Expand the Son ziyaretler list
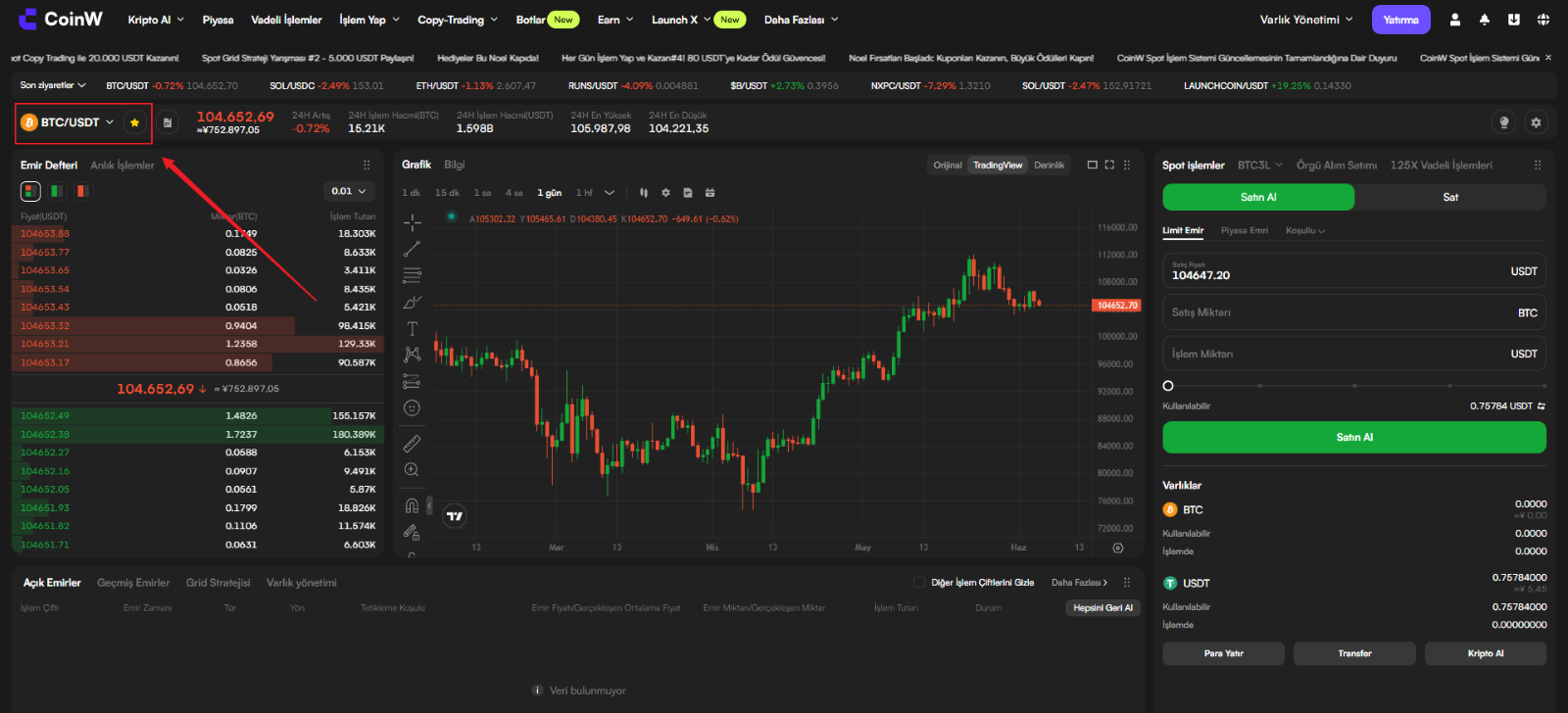1568x713 pixels. [x=53, y=85]
